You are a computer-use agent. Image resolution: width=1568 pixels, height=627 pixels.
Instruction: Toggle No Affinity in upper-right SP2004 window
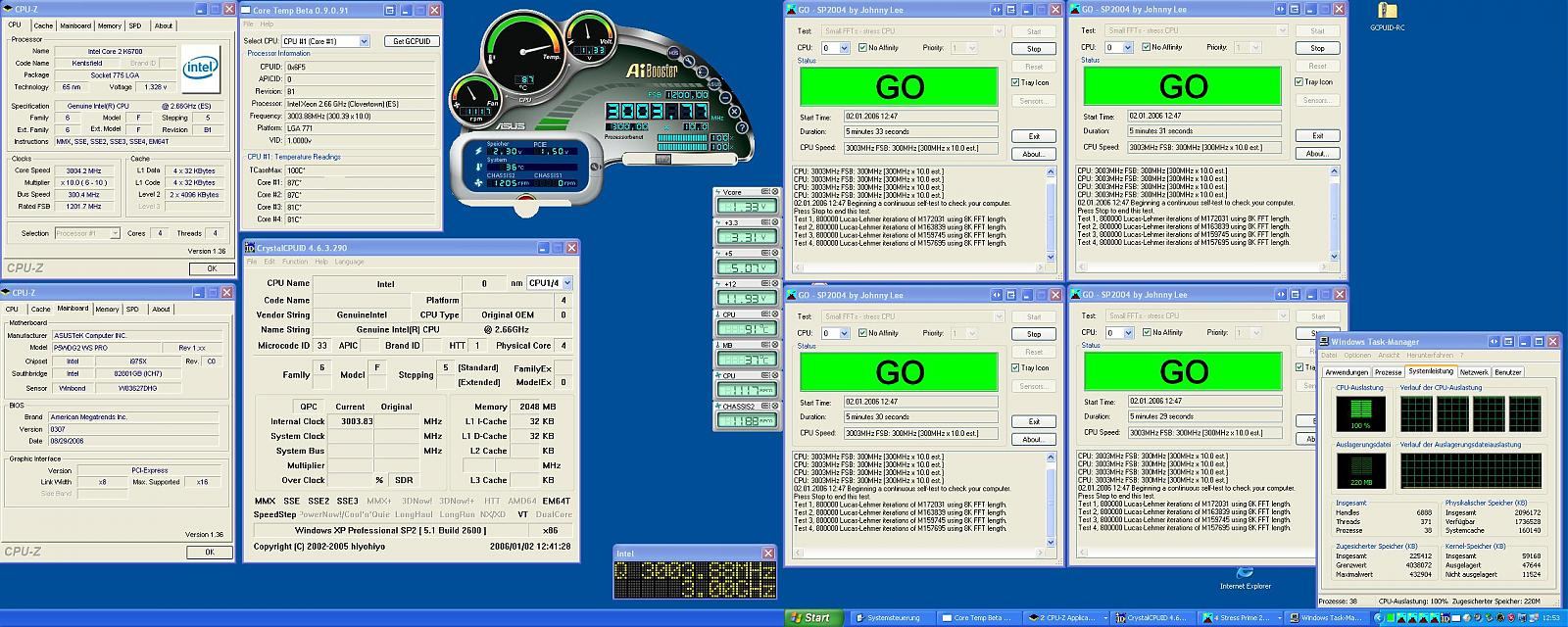pos(1162,47)
